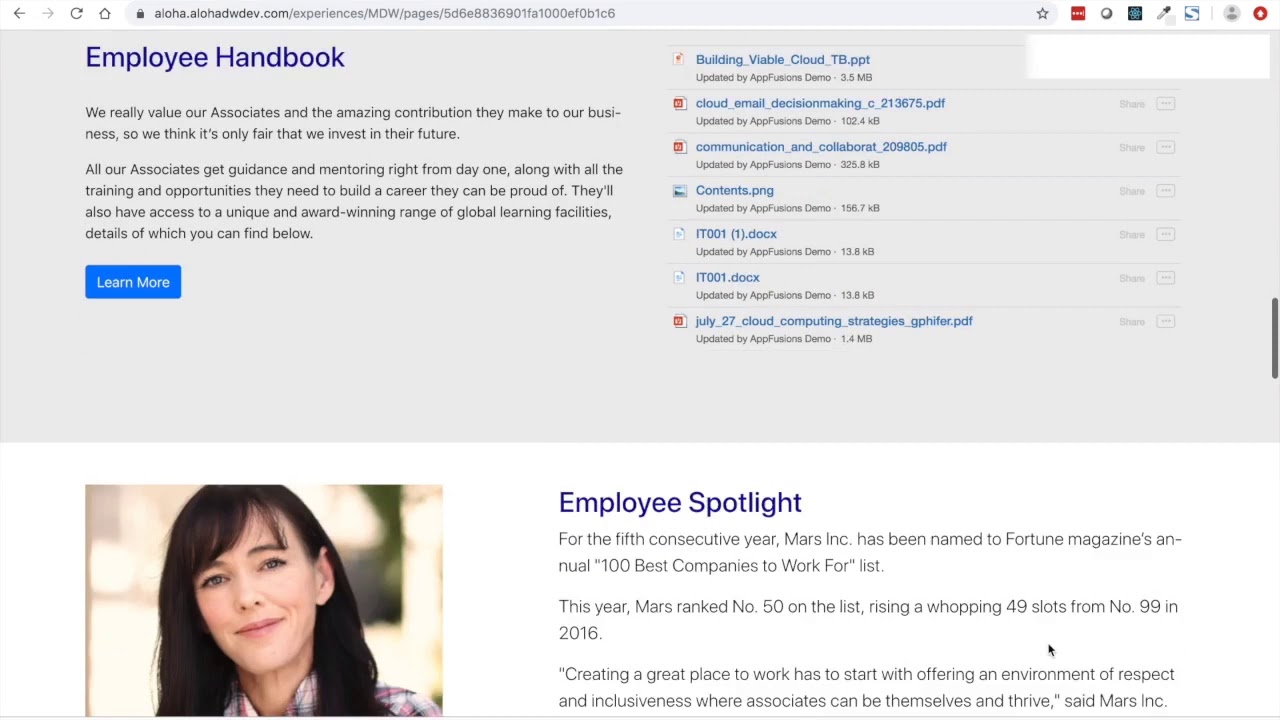Click the Employee Spotlight woman photo

pyautogui.click(x=264, y=600)
